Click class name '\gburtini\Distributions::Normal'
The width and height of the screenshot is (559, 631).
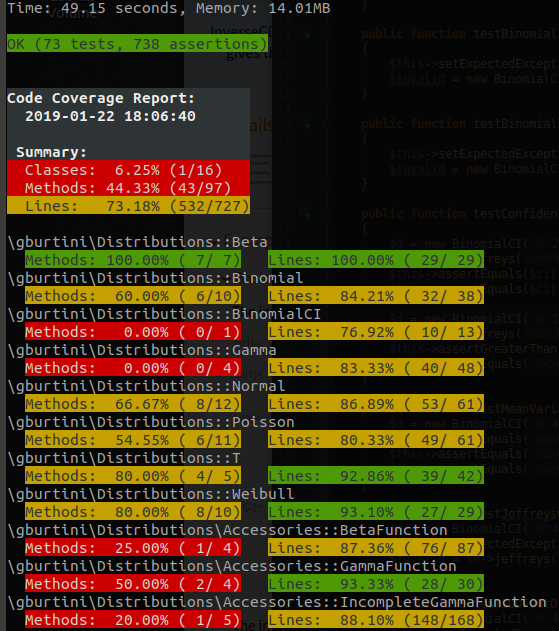tap(146, 386)
